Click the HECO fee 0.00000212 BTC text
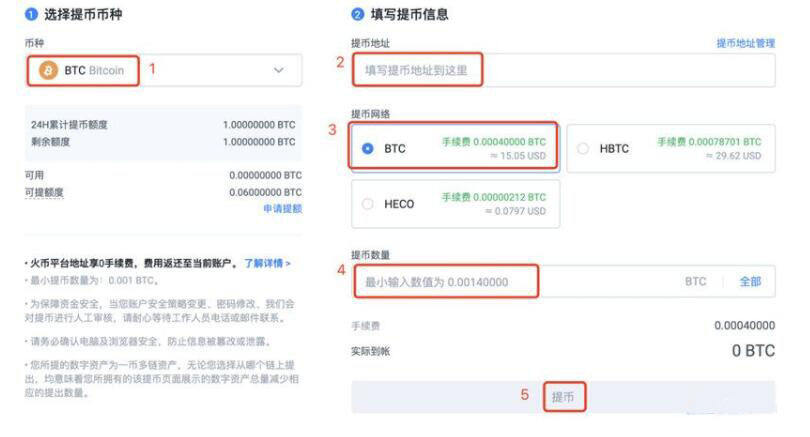Image resolution: width=810 pixels, height=437 pixels. [494, 197]
